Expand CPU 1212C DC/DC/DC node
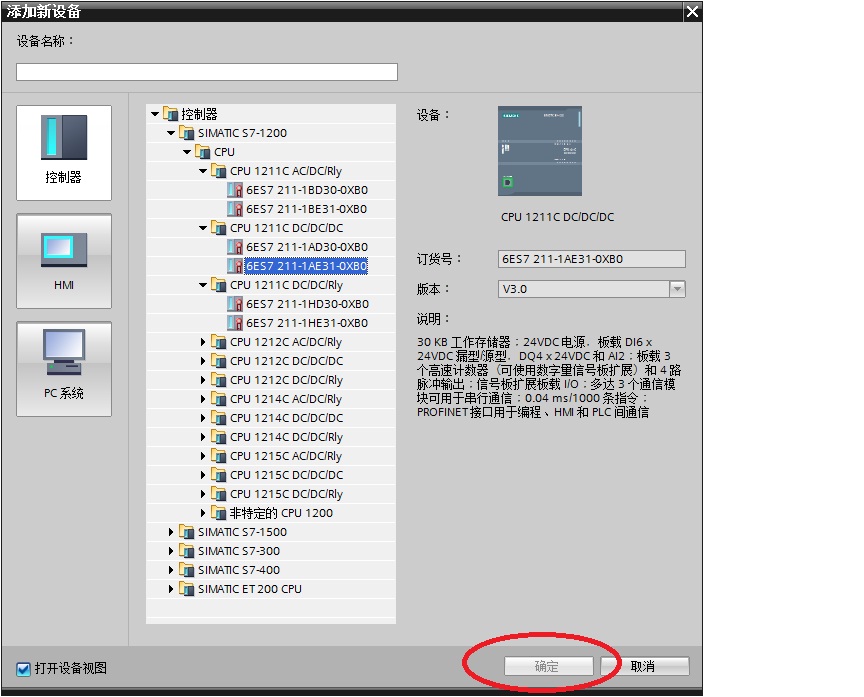The width and height of the screenshot is (864, 697). point(203,361)
